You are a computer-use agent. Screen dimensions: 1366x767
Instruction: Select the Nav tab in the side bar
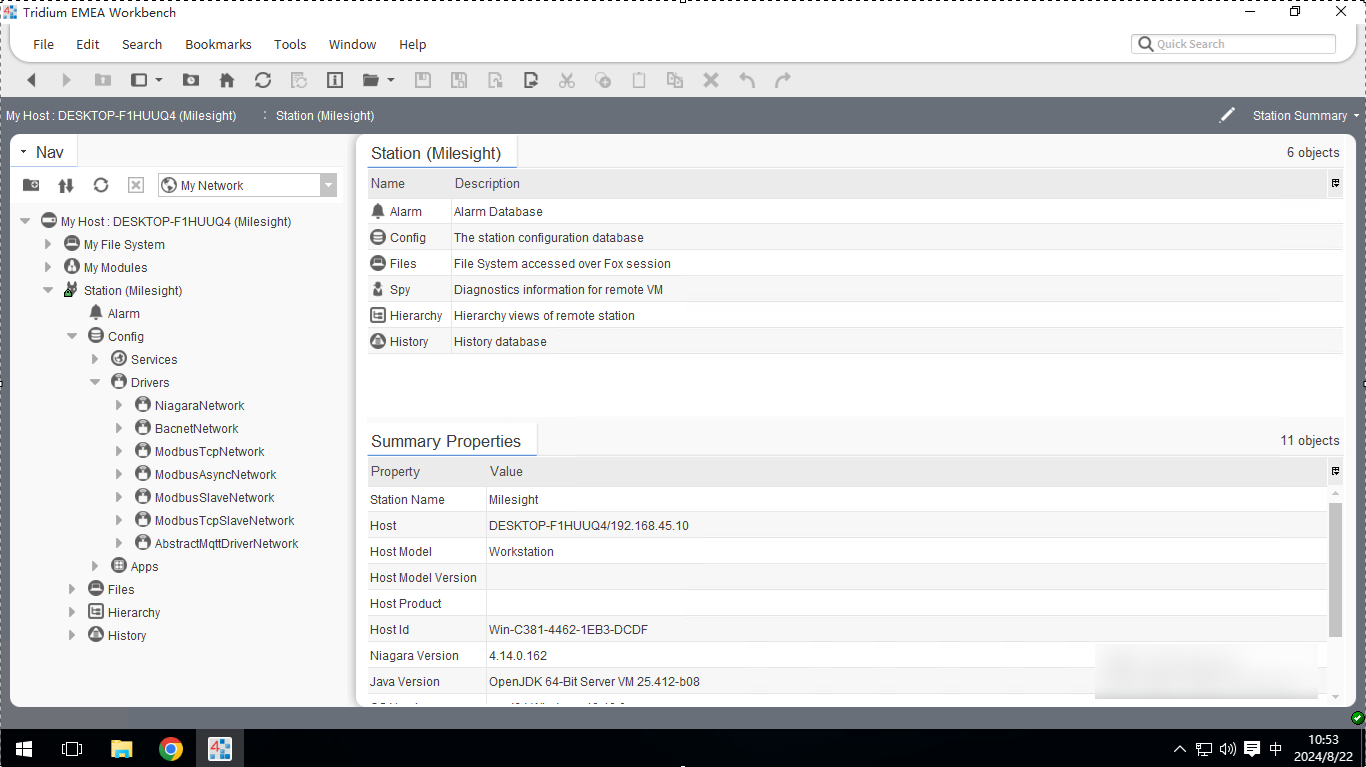45,152
